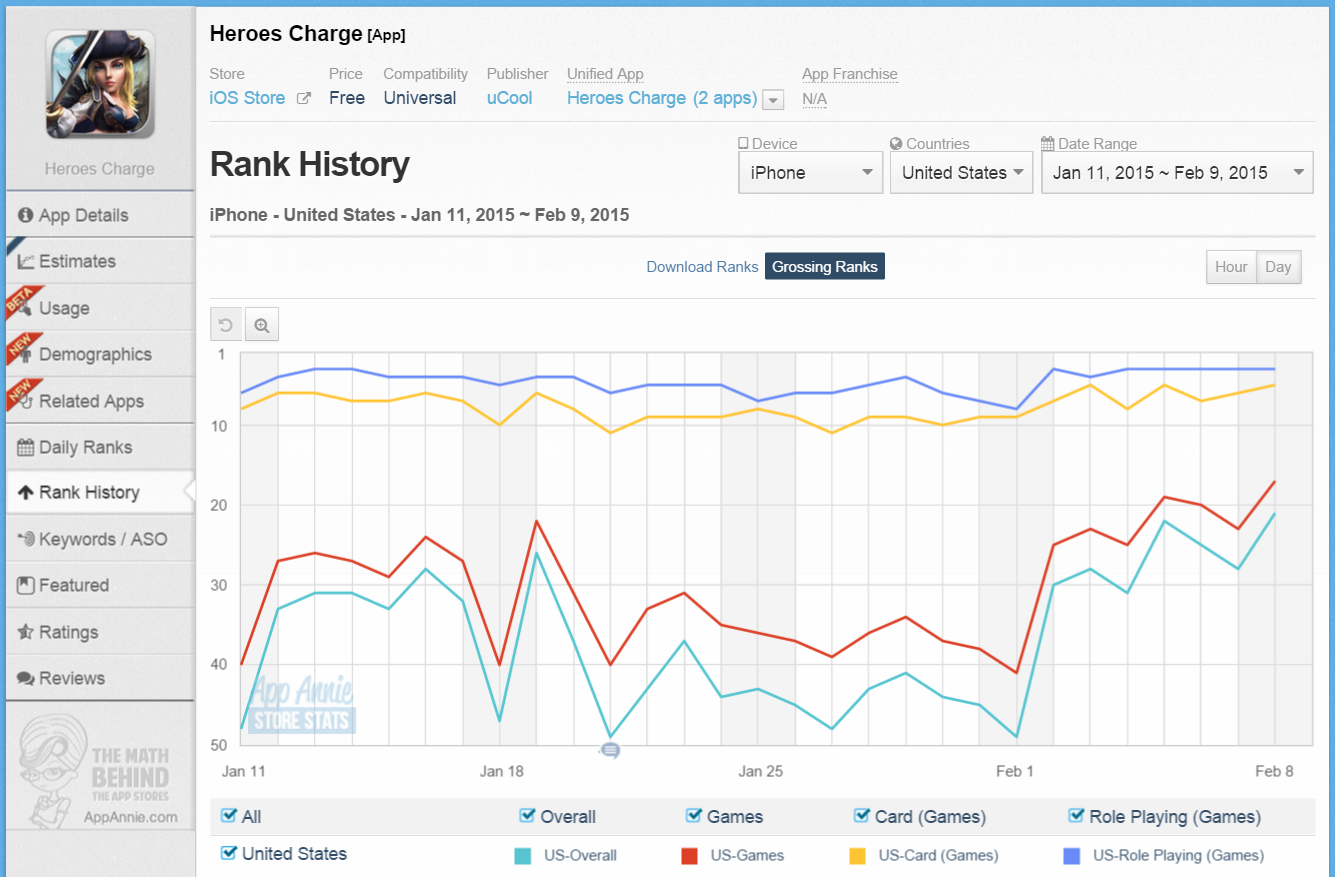Click the Usage icon in sidebar

[26, 308]
